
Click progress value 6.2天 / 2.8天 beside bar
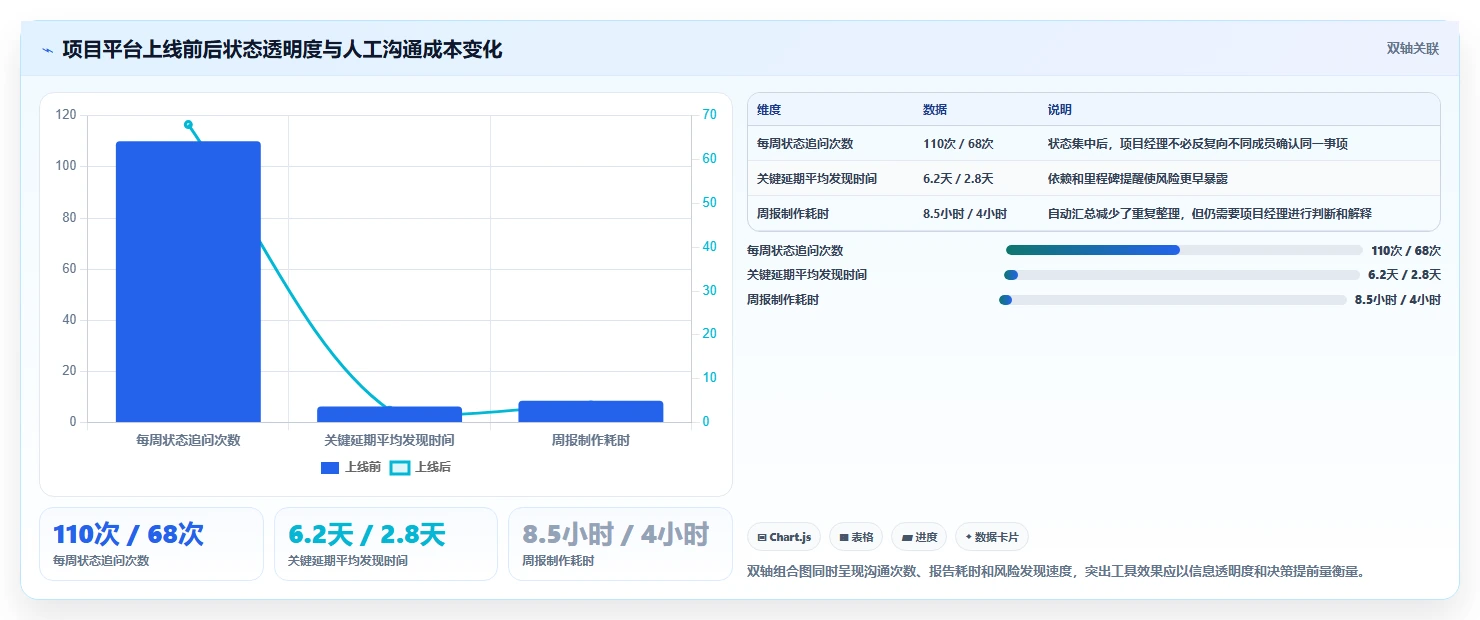click(1404, 275)
